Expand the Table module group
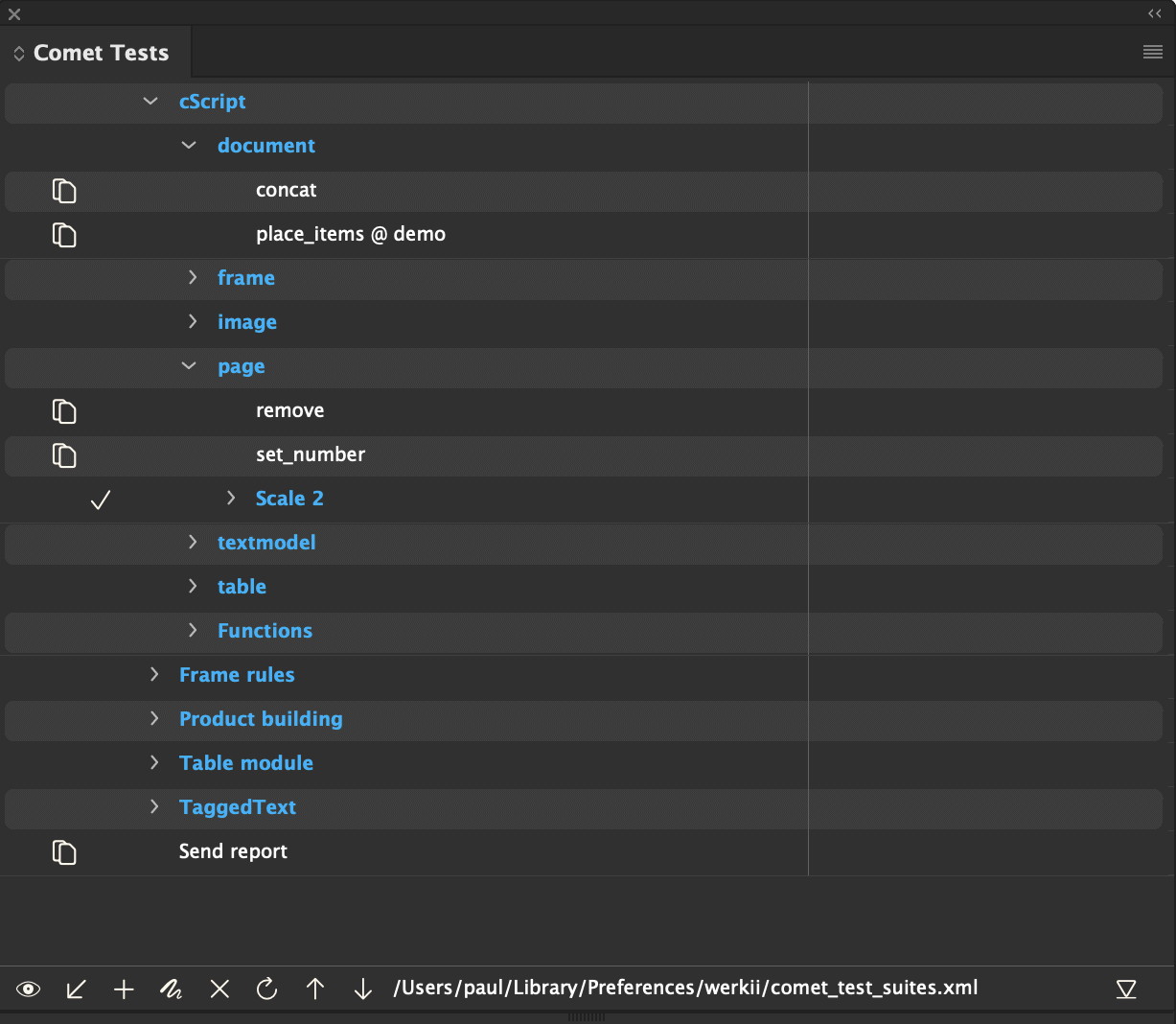 click(154, 762)
